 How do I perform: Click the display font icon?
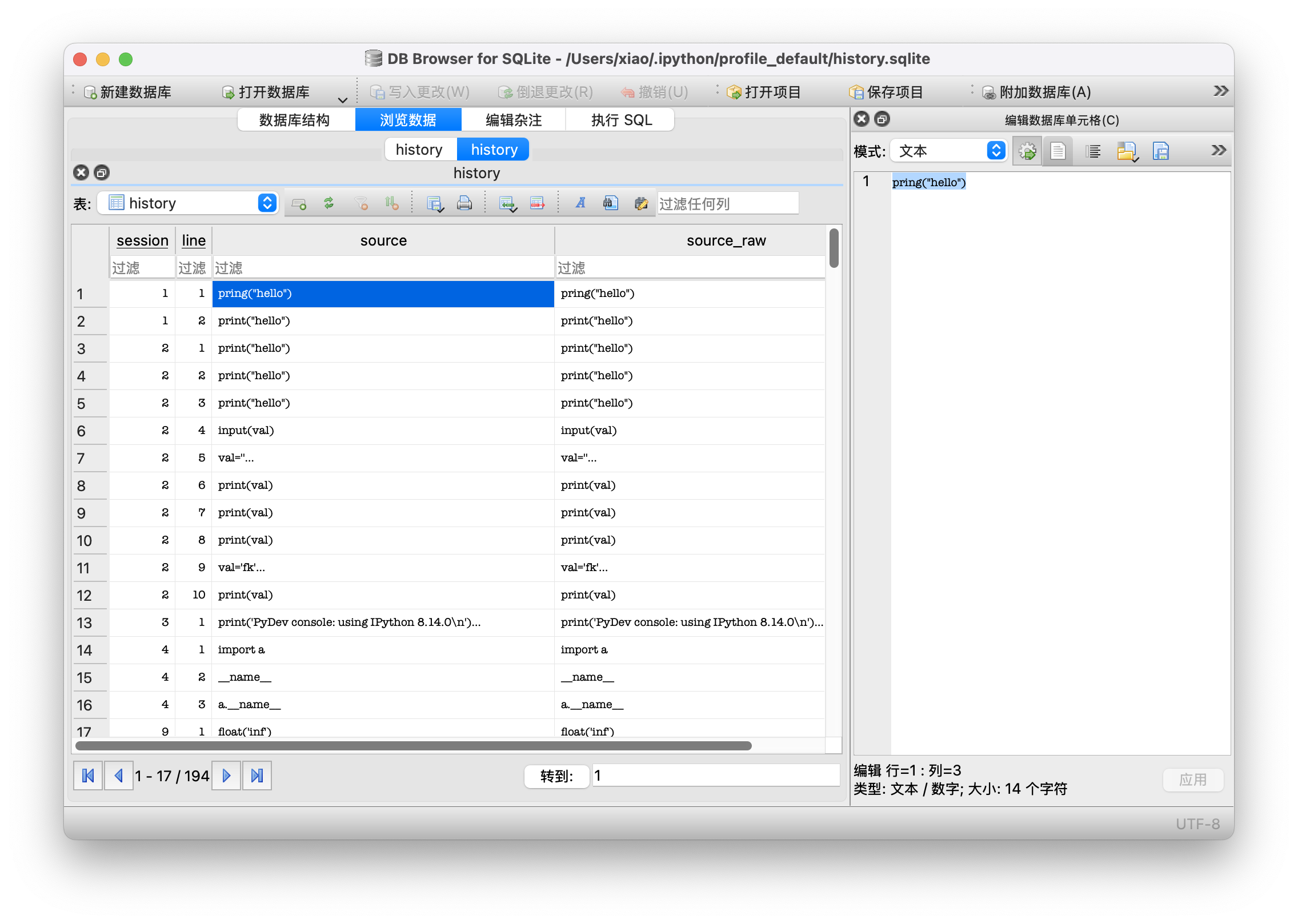pos(580,203)
